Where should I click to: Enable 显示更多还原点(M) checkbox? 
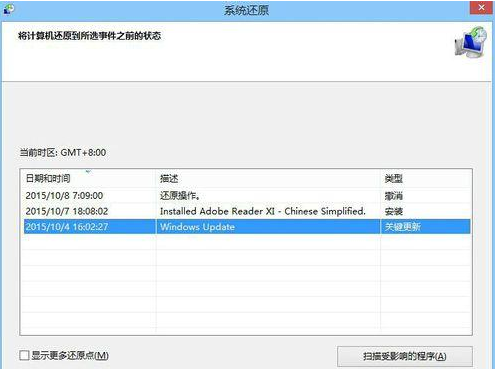[x=24, y=355]
